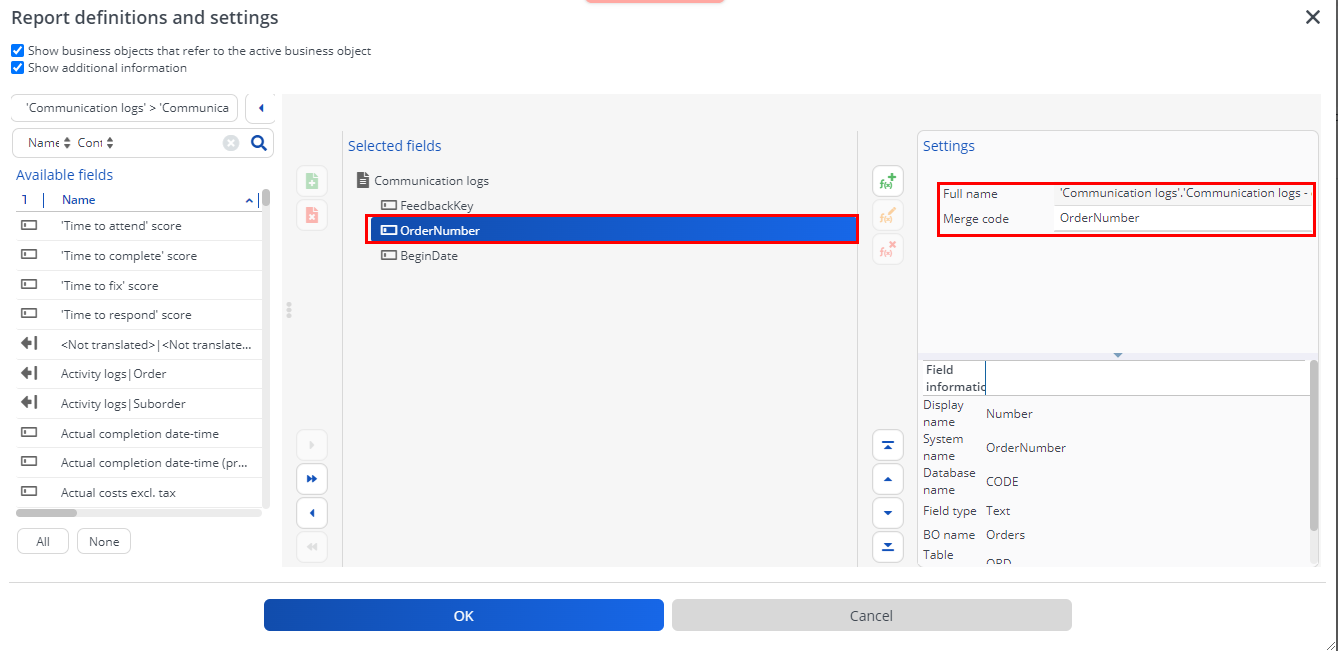1338x651 pixels.
Task: Click the back arrow beside breadcrumb
Action: click(x=260, y=108)
